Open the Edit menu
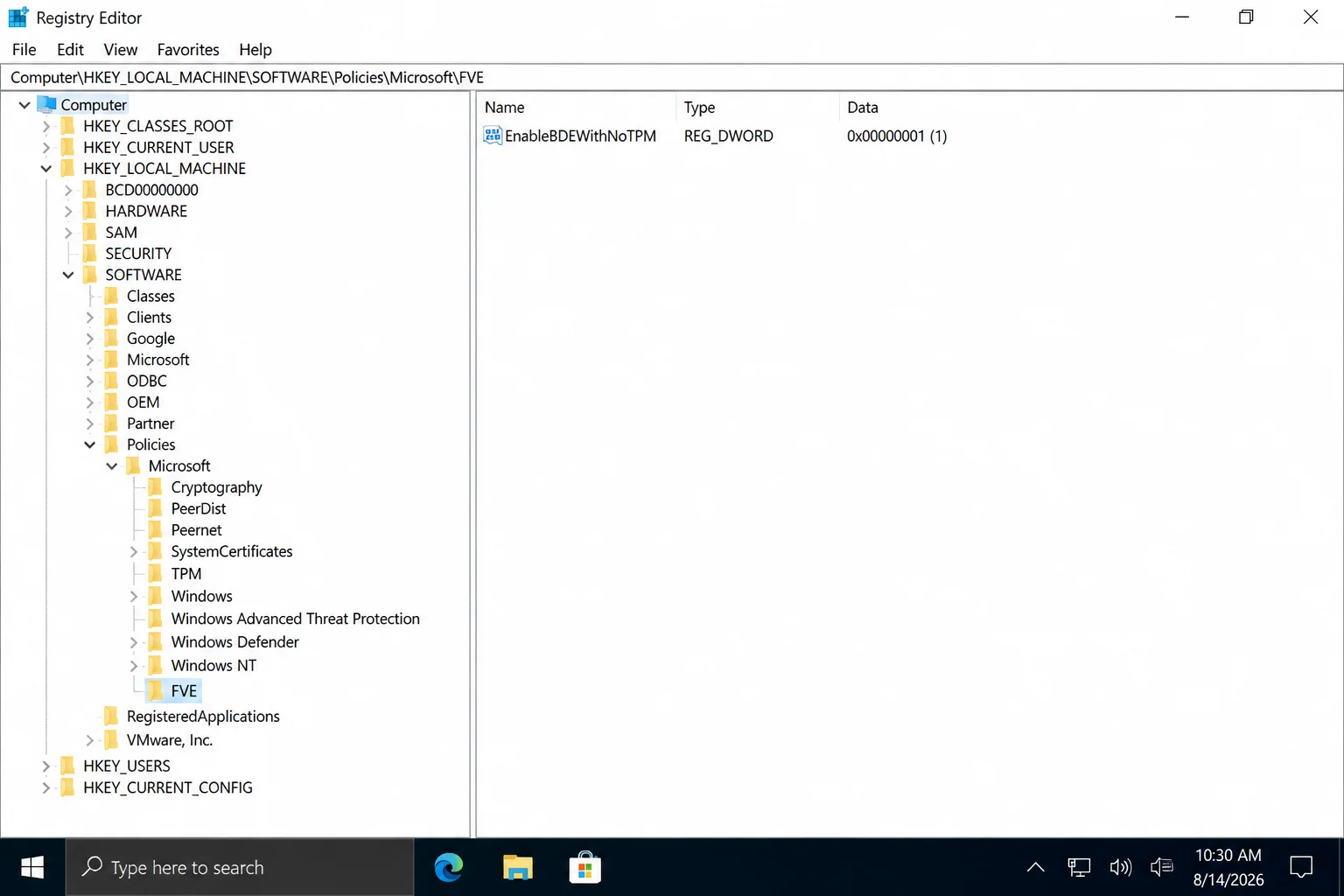This screenshot has height=896, width=1344. coord(70,50)
